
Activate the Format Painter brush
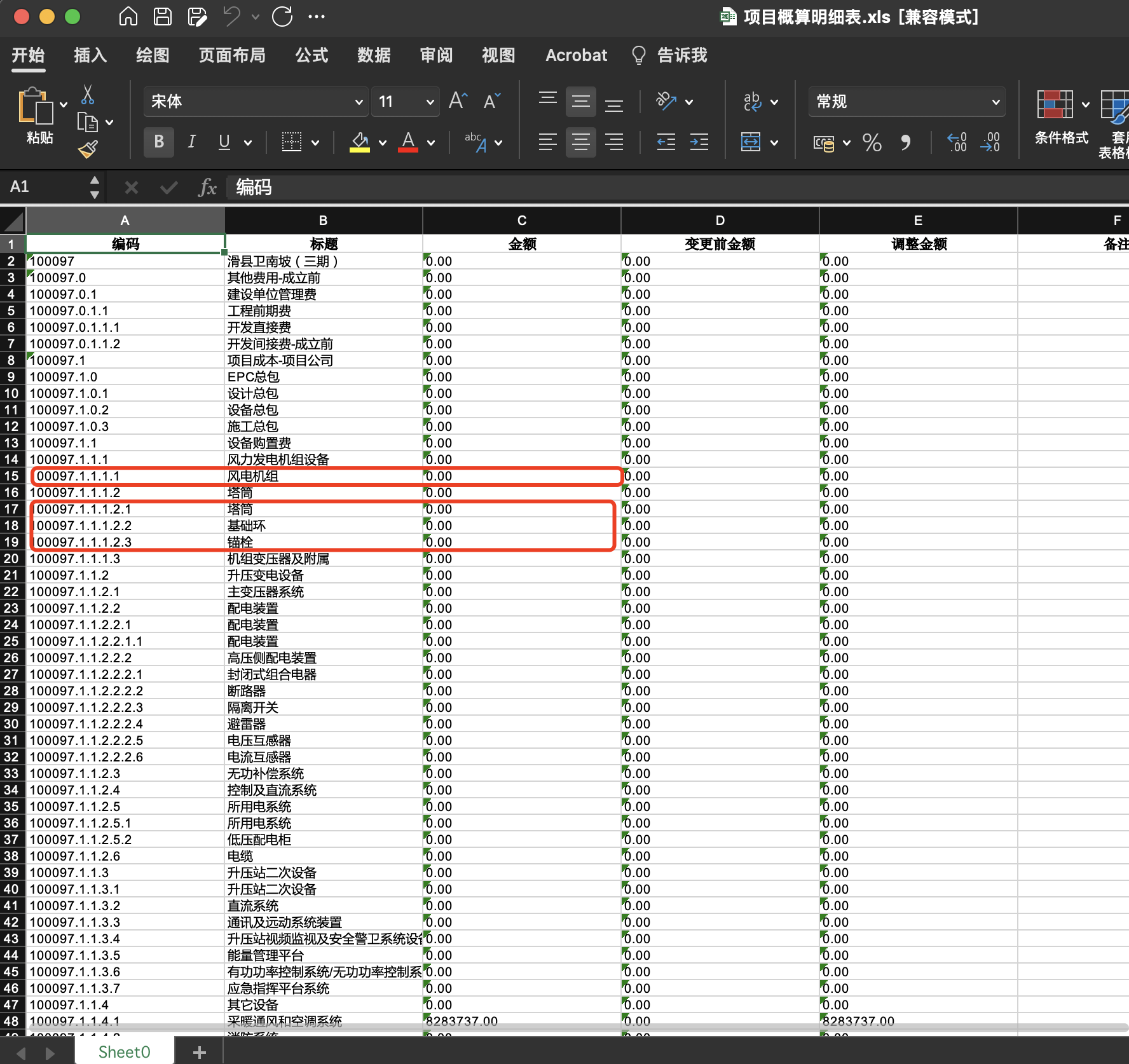tap(88, 149)
